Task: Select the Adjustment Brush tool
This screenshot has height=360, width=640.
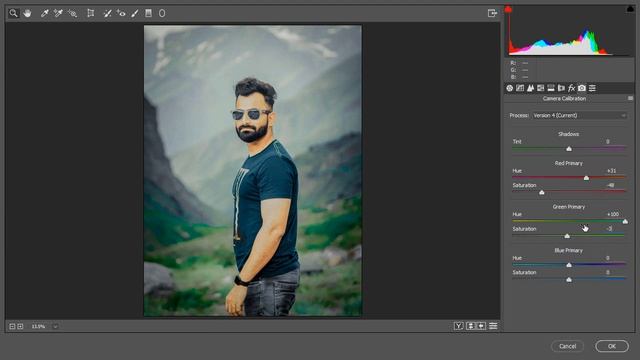Action: 135,13
